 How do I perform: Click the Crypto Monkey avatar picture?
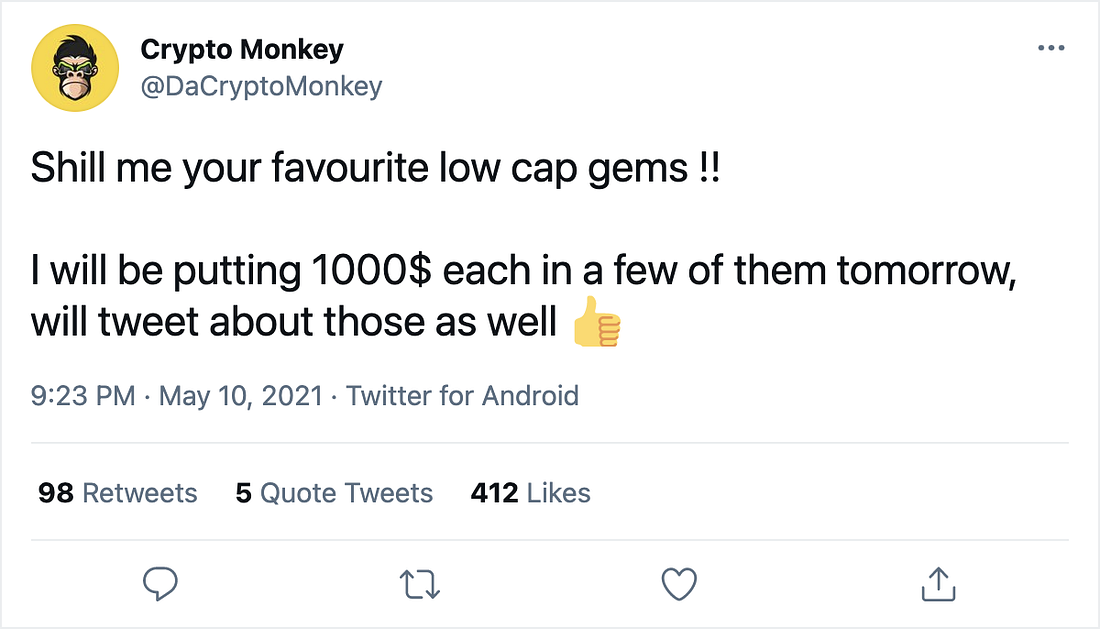click(x=75, y=68)
